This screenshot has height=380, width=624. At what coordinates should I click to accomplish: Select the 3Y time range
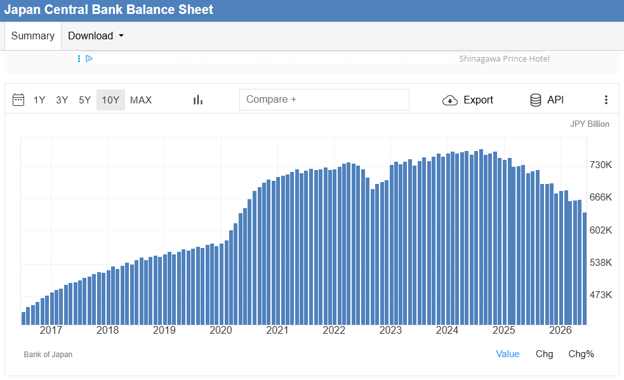coord(62,100)
